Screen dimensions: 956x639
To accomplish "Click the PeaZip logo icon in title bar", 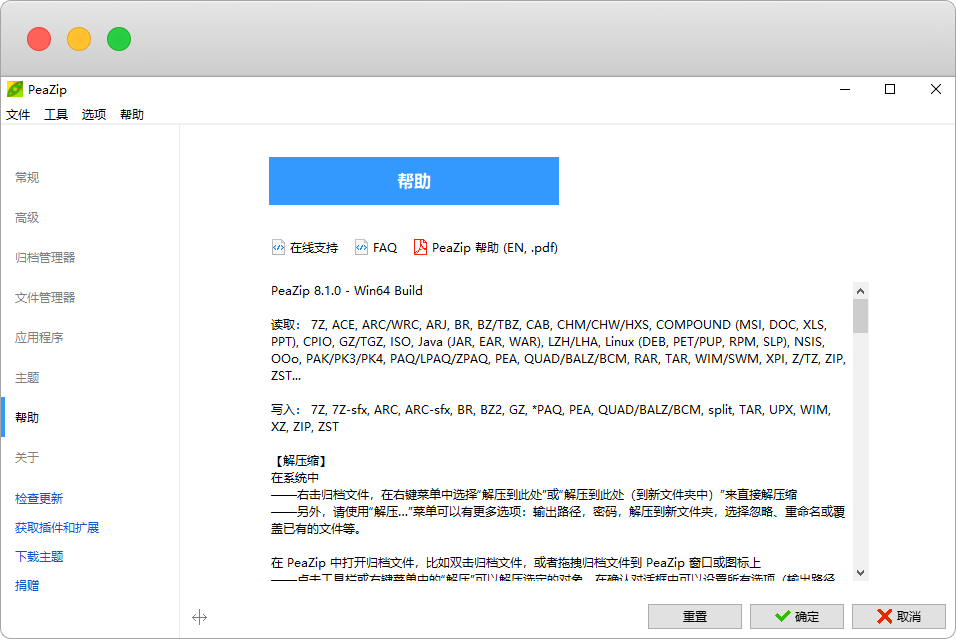I will (x=15, y=89).
